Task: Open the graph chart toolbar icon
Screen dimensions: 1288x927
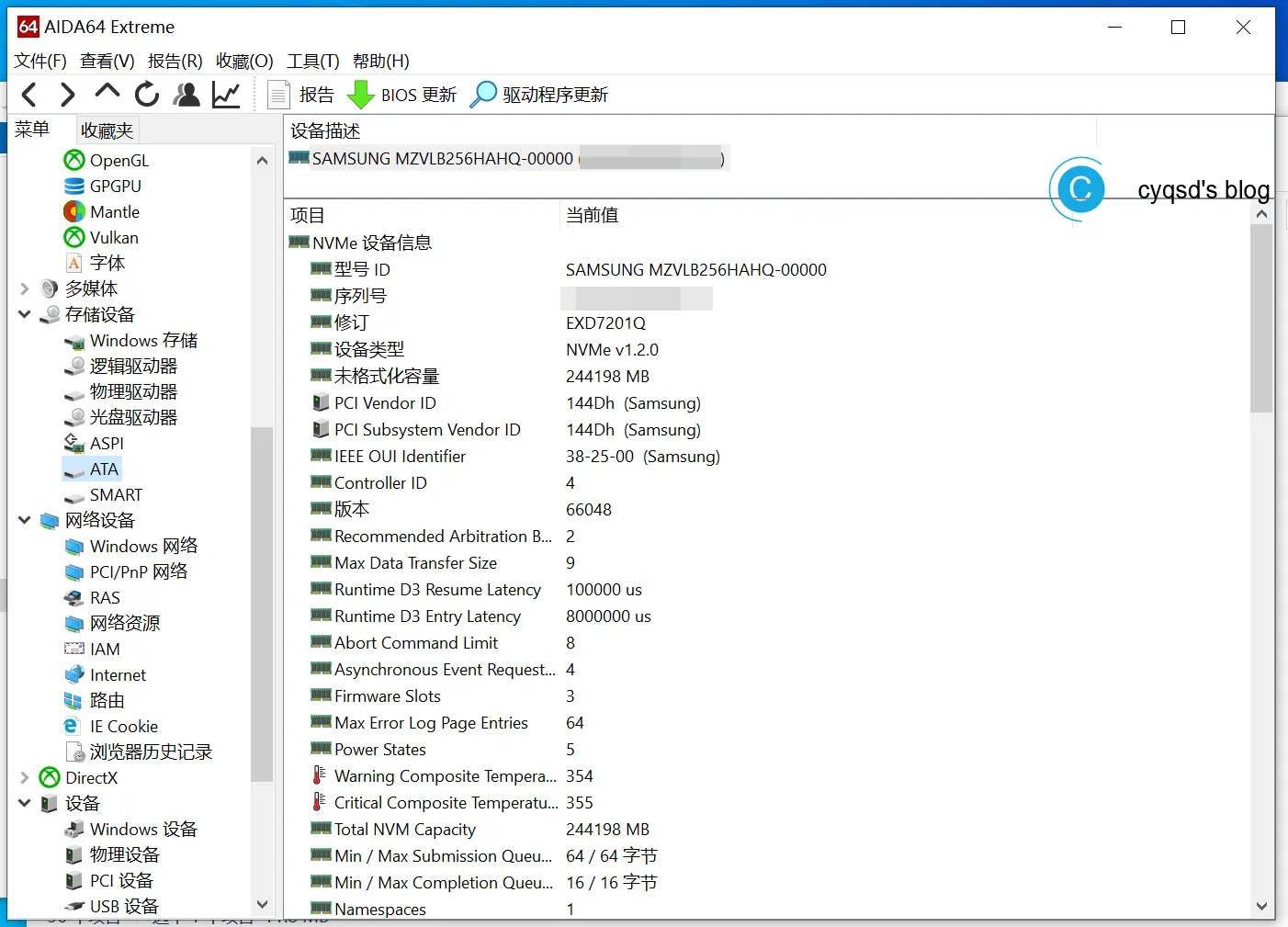Action: tap(226, 95)
